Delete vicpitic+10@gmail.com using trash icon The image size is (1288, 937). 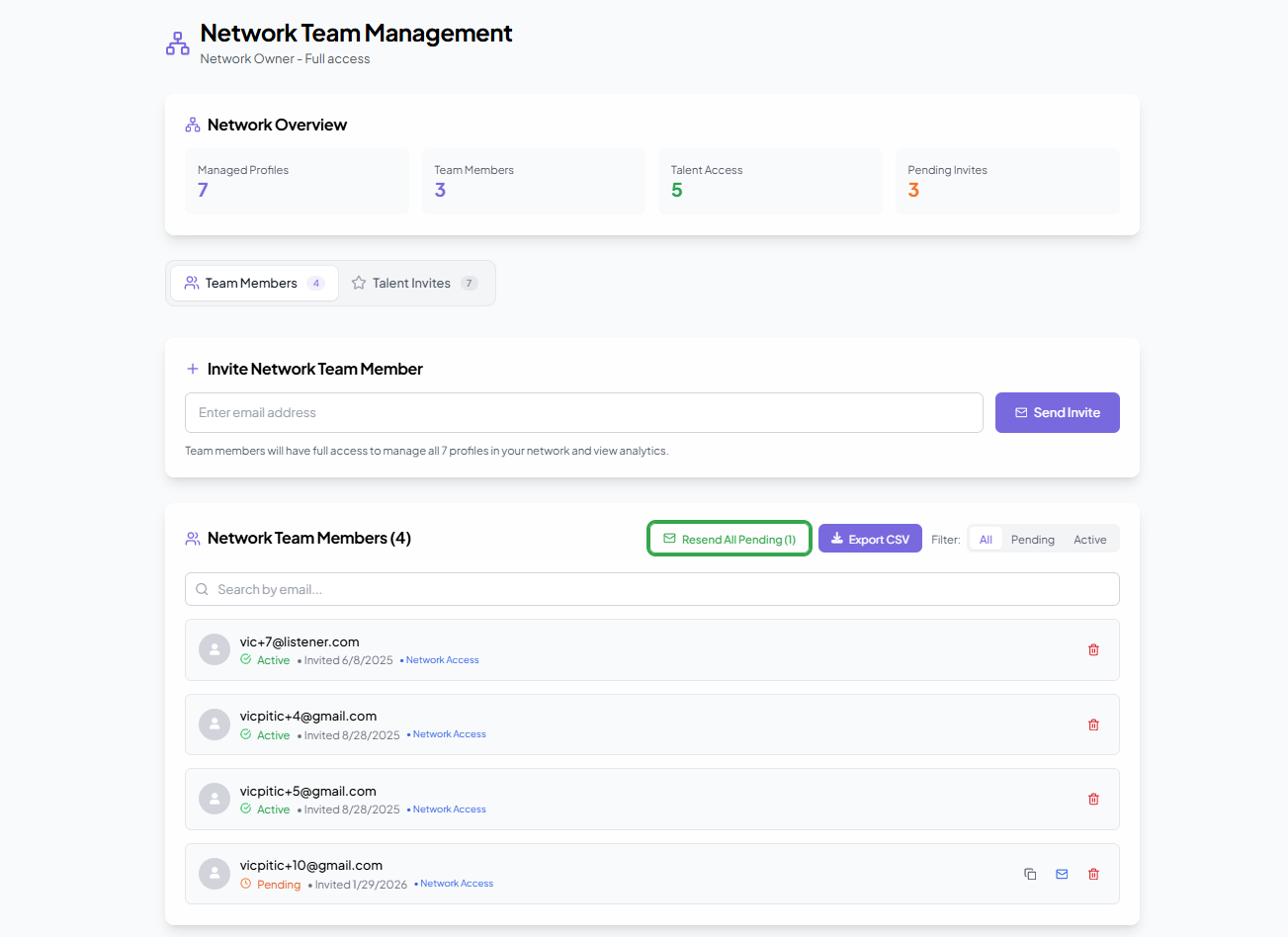point(1093,874)
